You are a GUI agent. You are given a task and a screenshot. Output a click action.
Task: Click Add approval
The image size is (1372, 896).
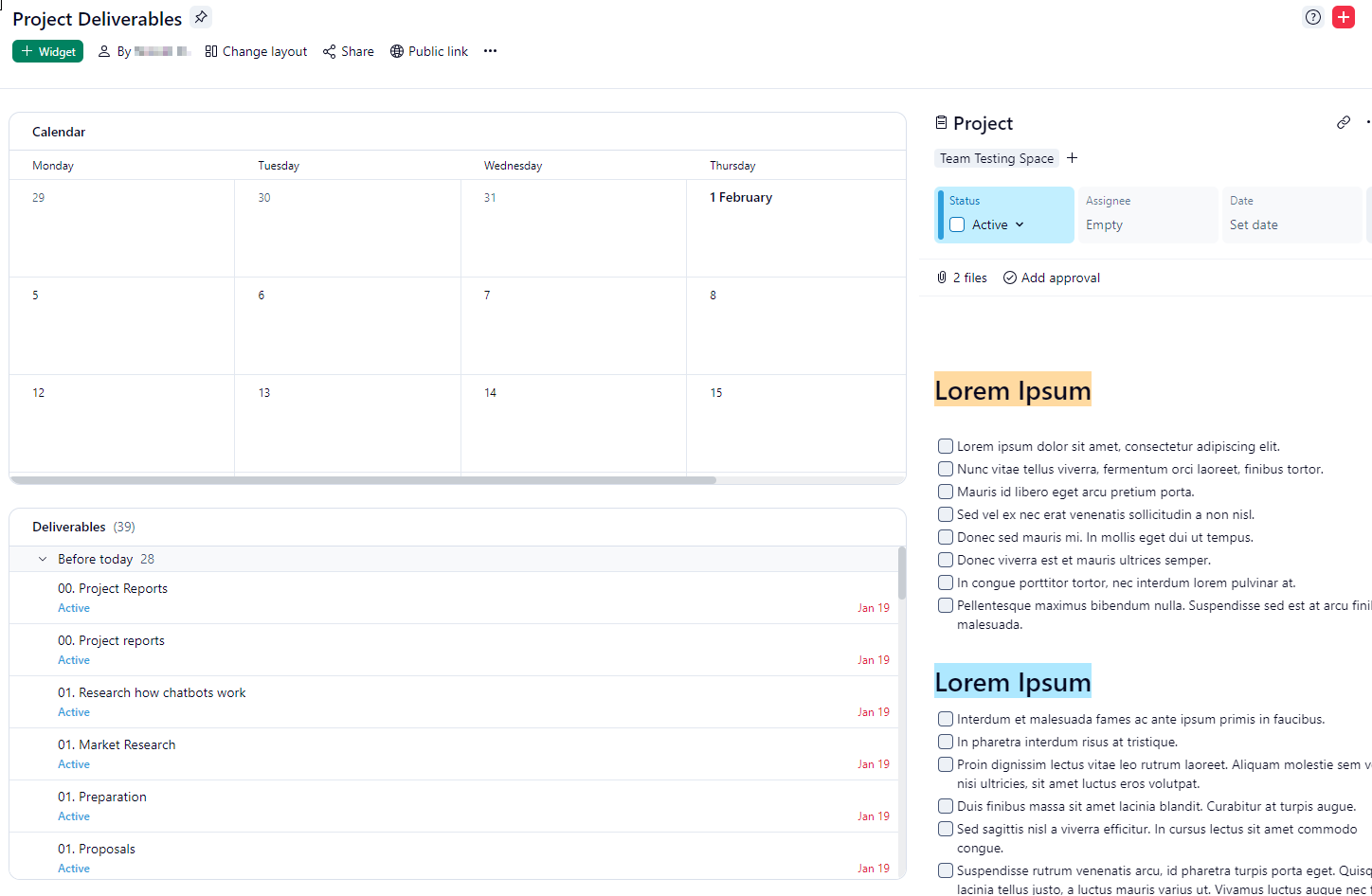(1052, 278)
